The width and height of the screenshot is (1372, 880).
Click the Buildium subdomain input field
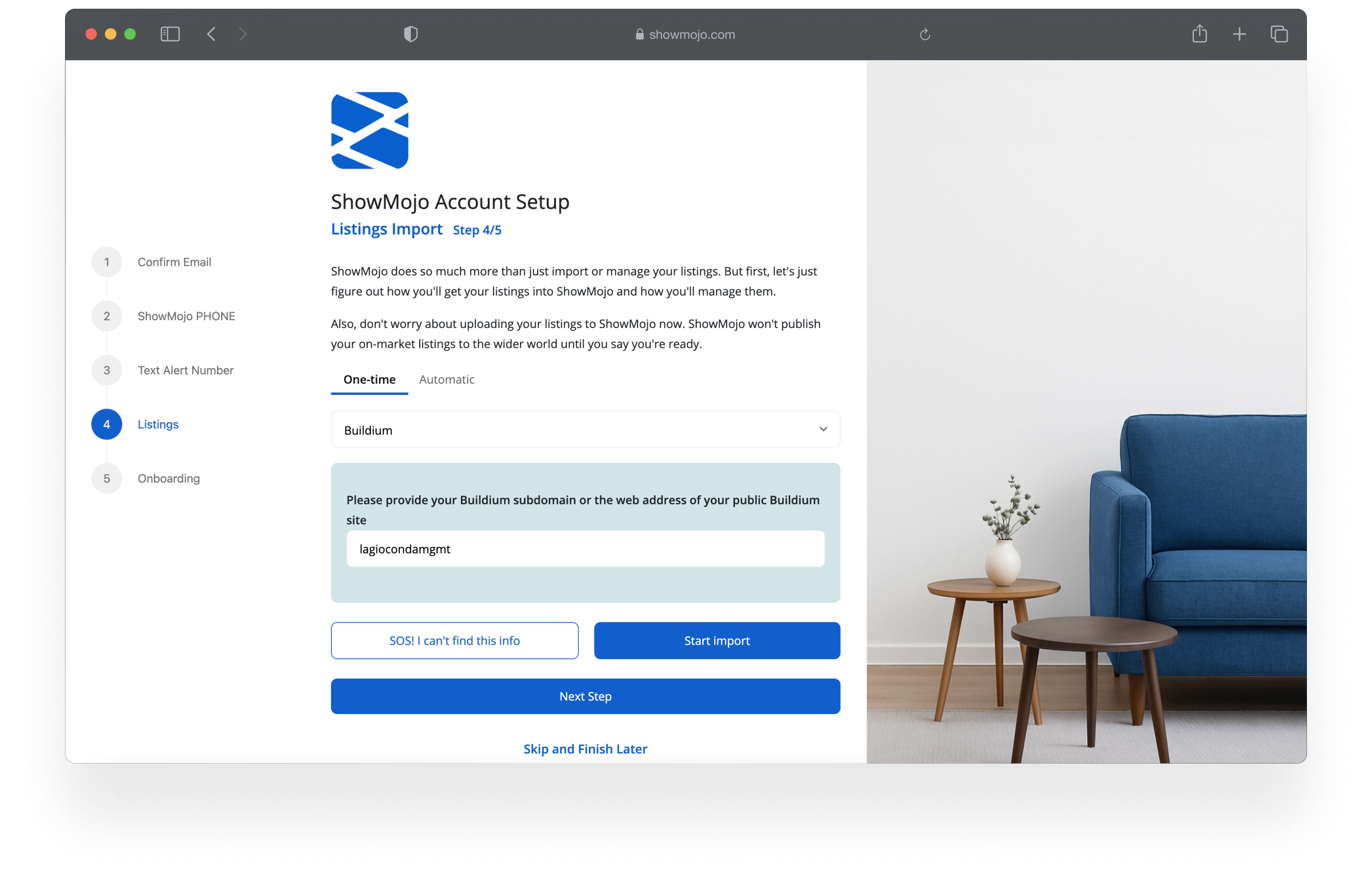[585, 549]
